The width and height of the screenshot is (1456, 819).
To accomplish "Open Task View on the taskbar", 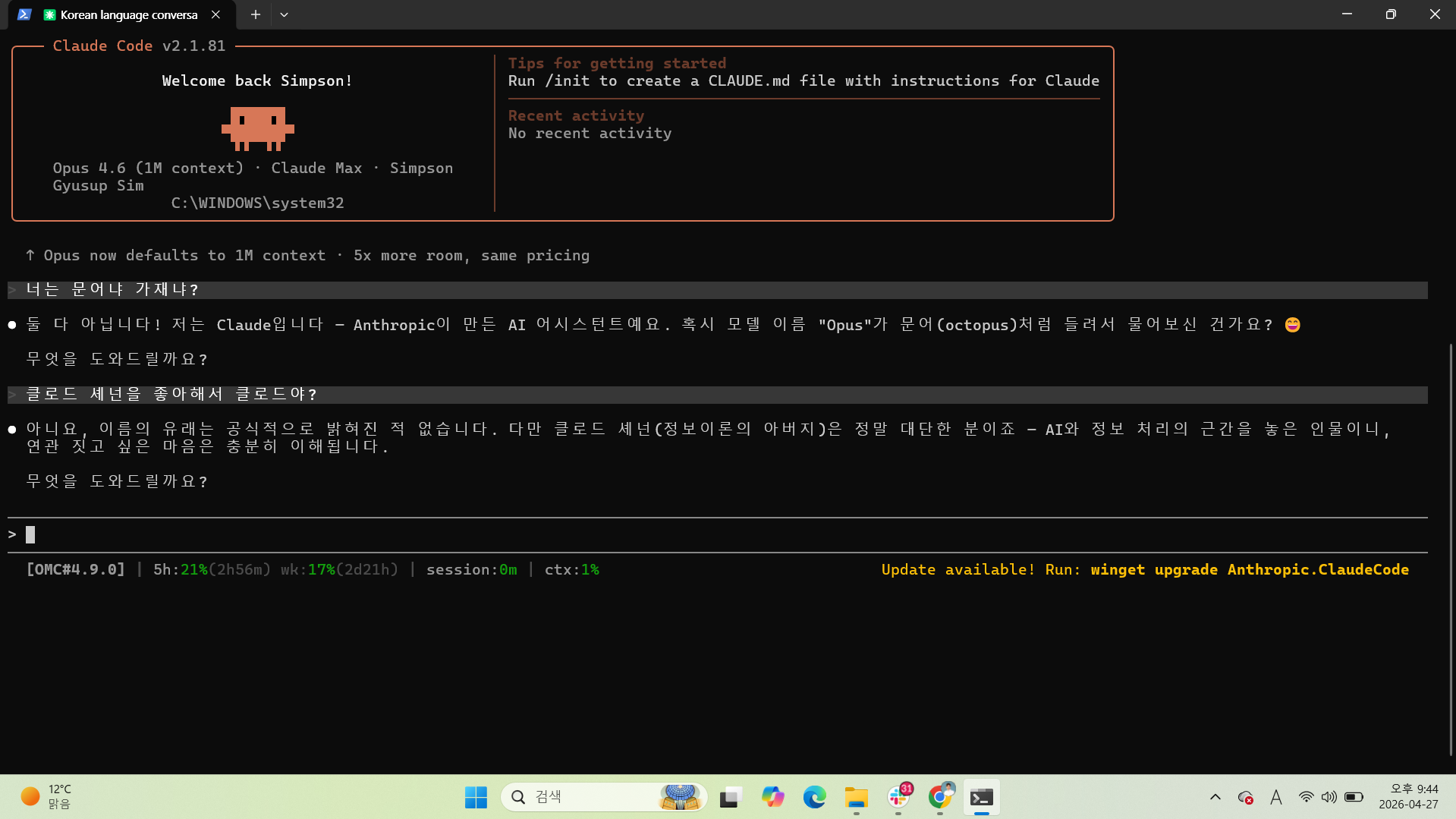I will (x=729, y=797).
